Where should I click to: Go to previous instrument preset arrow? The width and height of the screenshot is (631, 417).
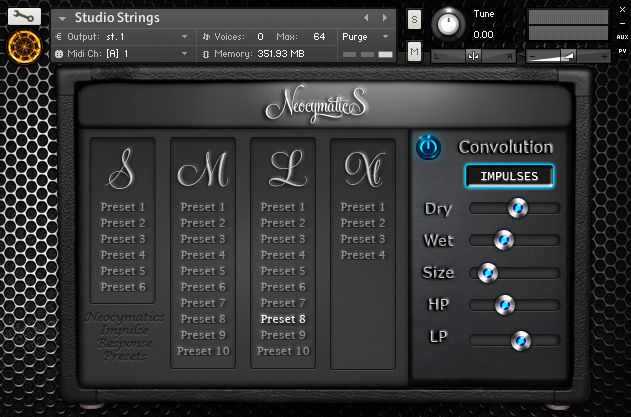(366, 17)
